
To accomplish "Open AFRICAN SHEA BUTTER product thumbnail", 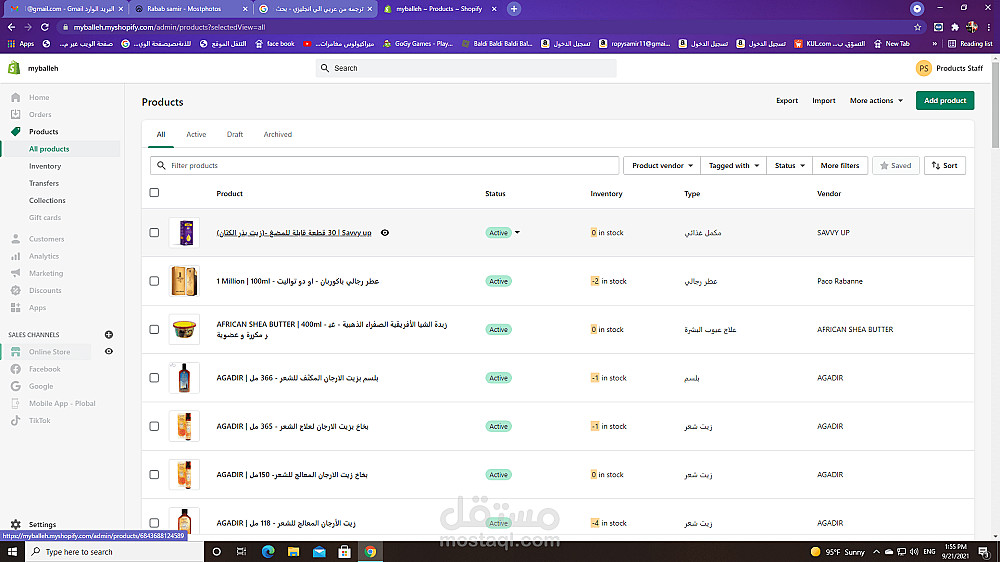I will pos(184,330).
